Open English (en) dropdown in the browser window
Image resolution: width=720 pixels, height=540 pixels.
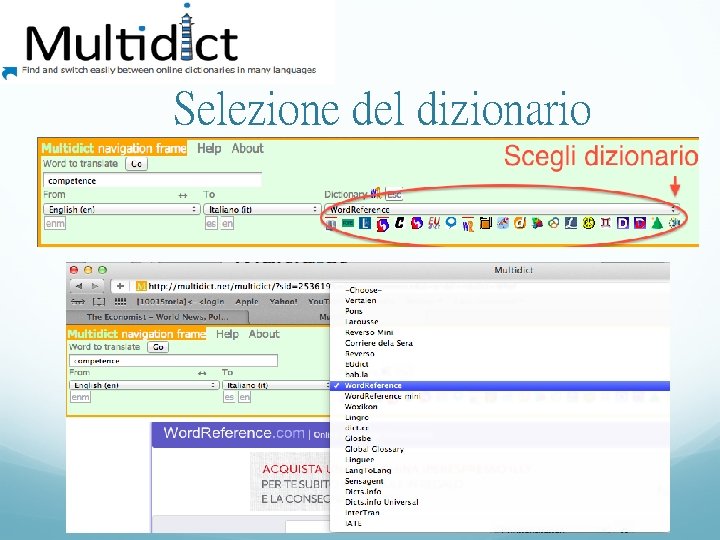coord(144,385)
